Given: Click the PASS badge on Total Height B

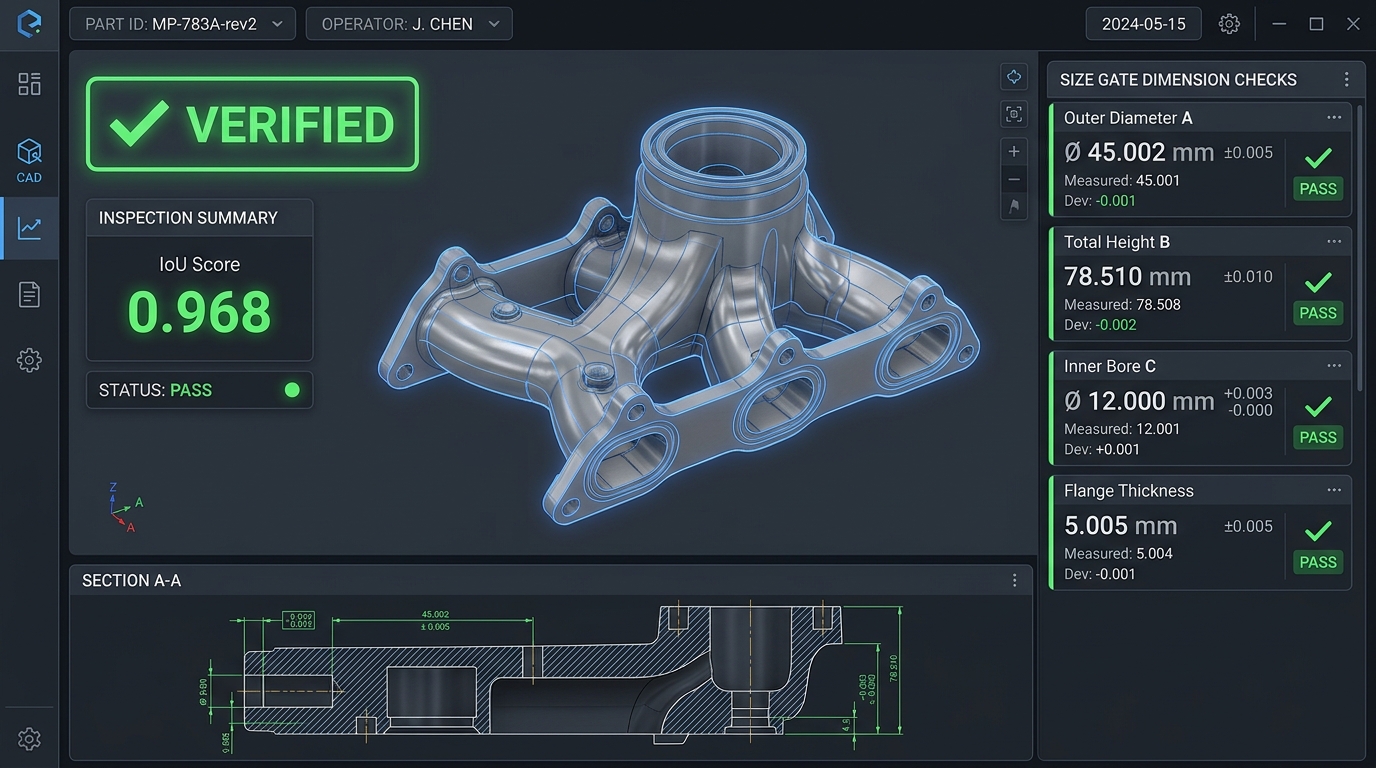Looking at the screenshot, I should [x=1318, y=313].
